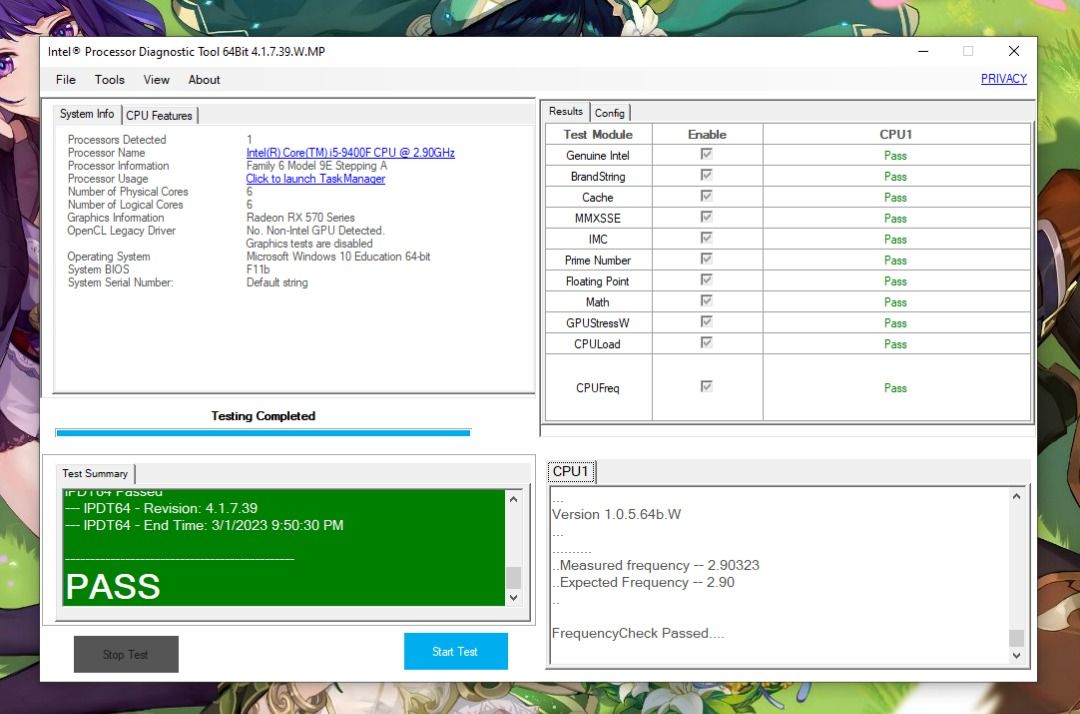Click the FrequencyCheck Passed line
This screenshot has height=714, width=1080.
638,633
